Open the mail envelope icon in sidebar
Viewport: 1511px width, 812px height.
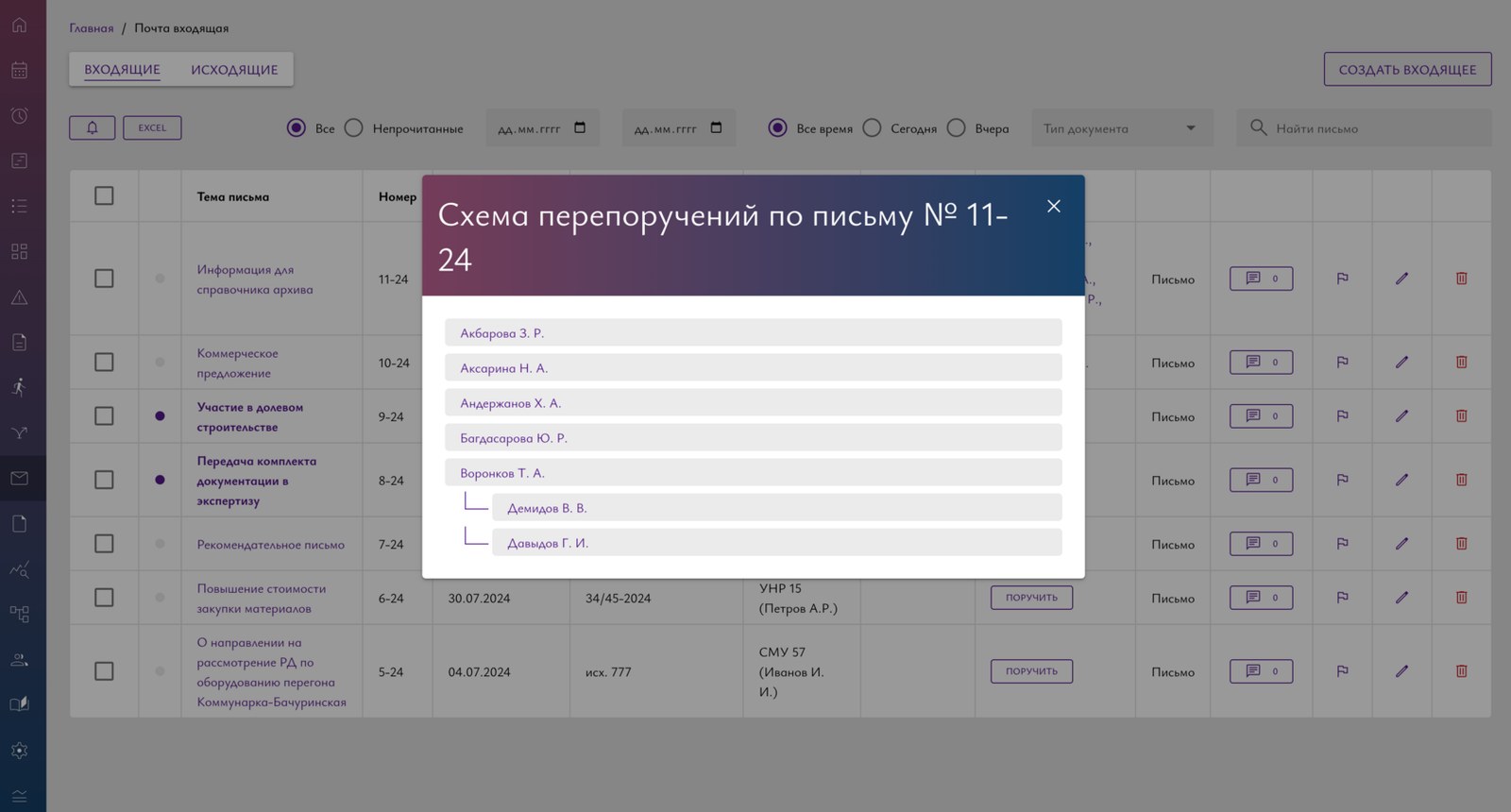[x=19, y=478]
